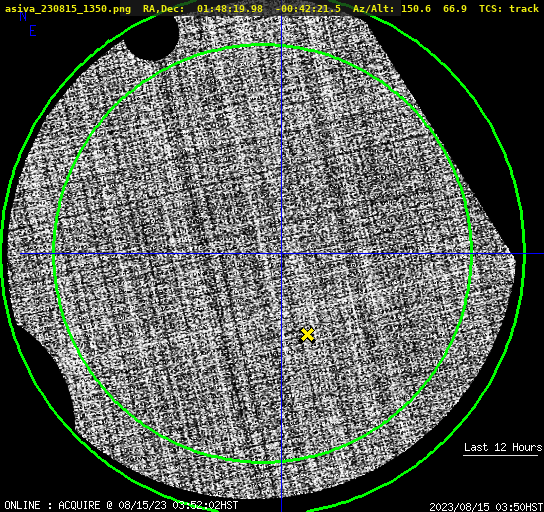Screen dimensions: 544x512
Task: Click the ONLINE : ACQUIRE status line
Action: pyautogui.click(x=121, y=505)
